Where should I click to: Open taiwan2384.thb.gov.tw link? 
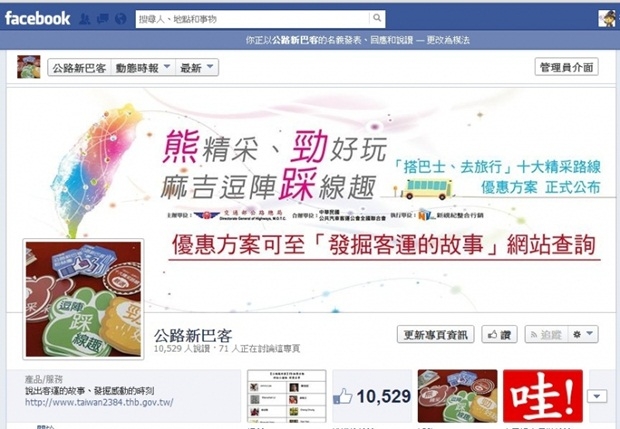click(99, 402)
